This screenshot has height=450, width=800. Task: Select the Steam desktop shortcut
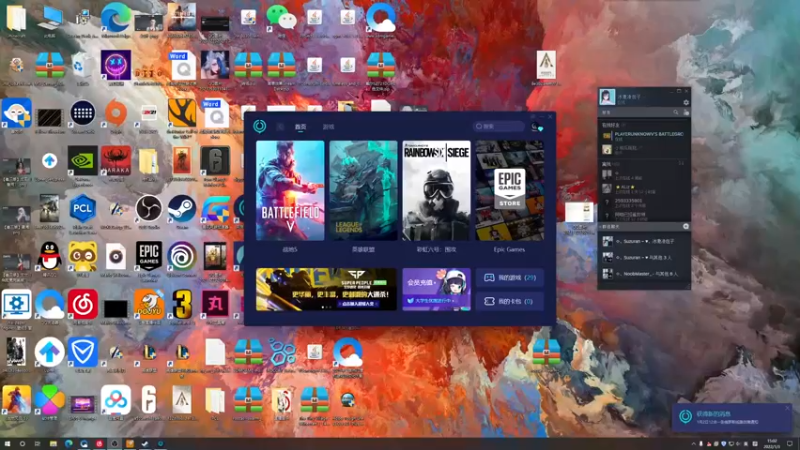(182, 212)
